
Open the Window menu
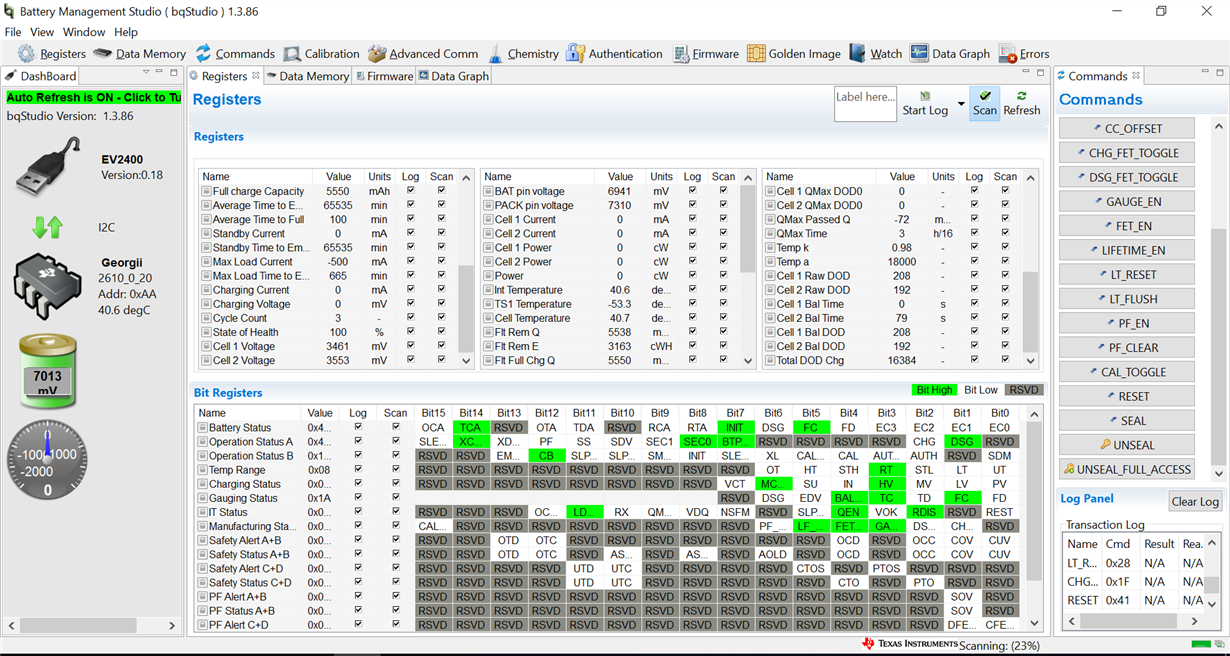(84, 32)
